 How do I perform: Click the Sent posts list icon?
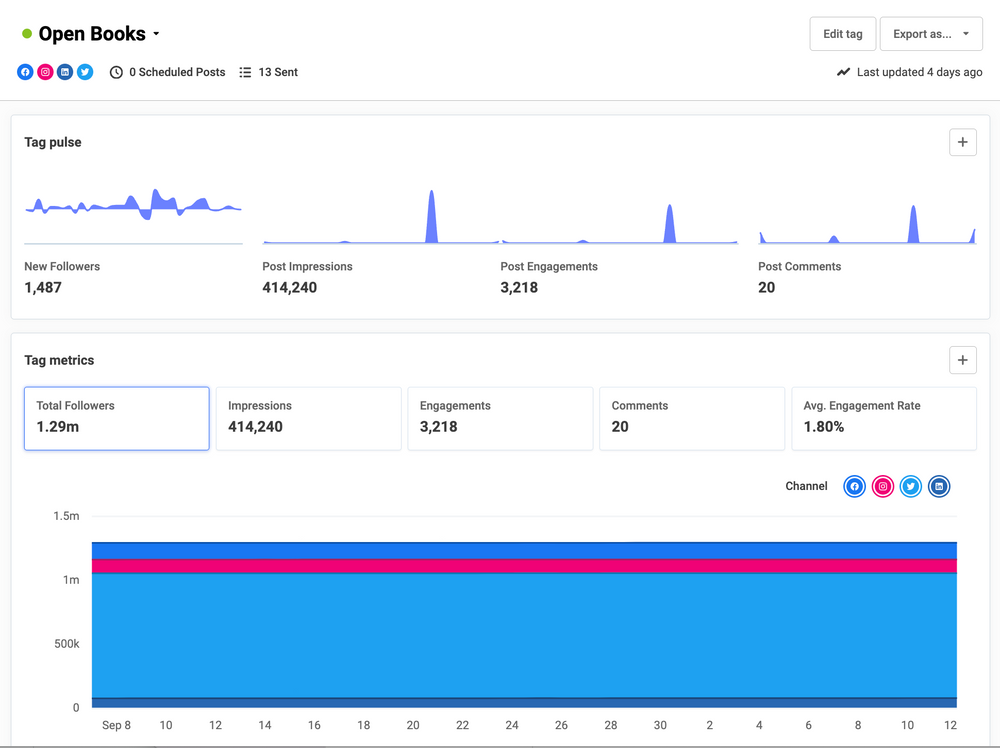244,71
